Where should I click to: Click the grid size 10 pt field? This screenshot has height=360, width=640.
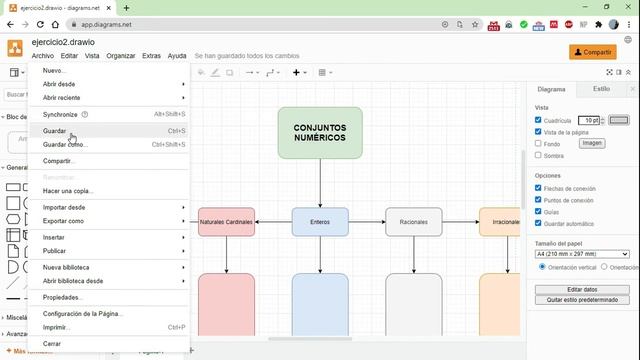[x=589, y=120]
